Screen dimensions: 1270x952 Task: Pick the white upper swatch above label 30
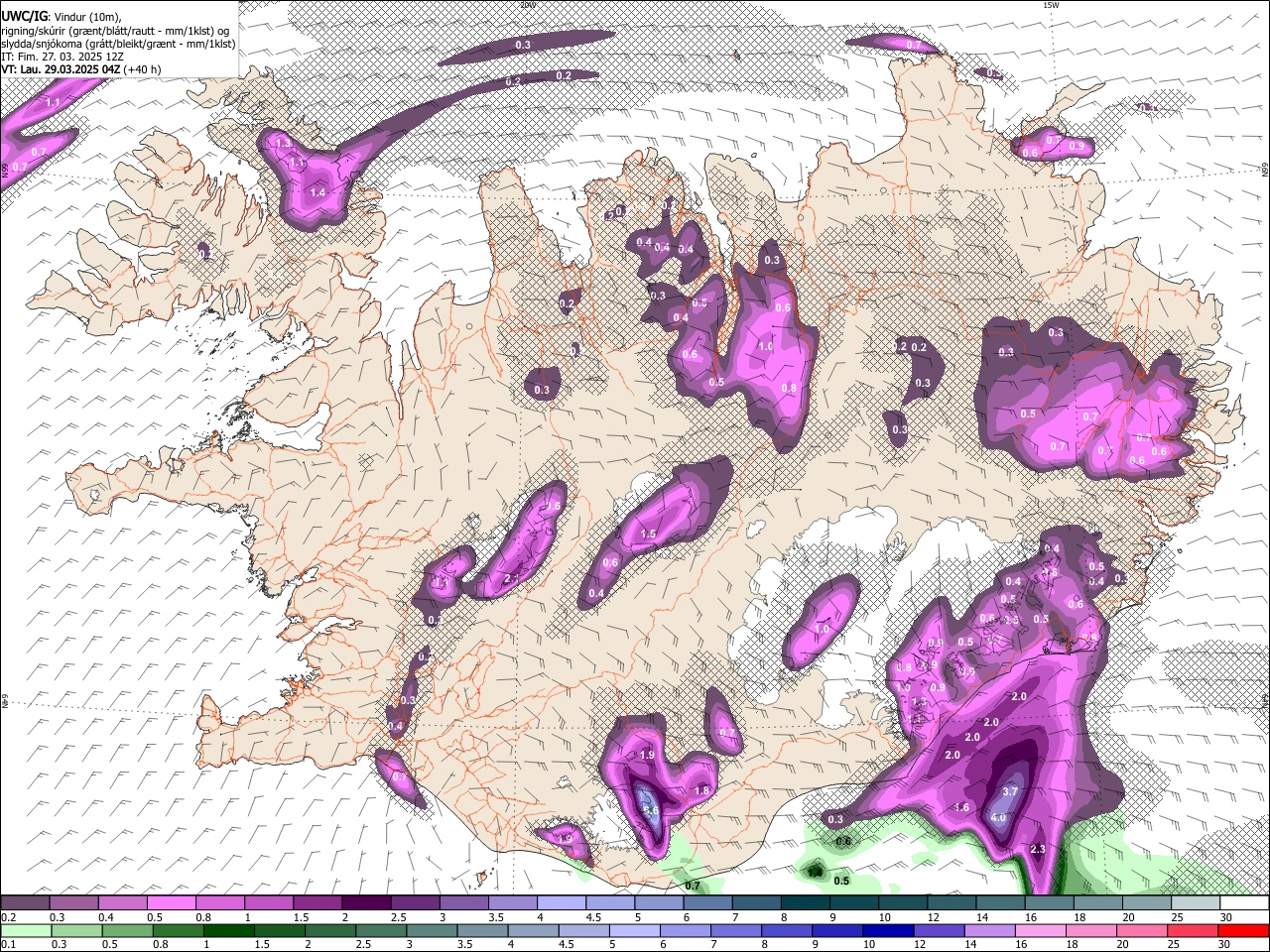point(1244,903)
